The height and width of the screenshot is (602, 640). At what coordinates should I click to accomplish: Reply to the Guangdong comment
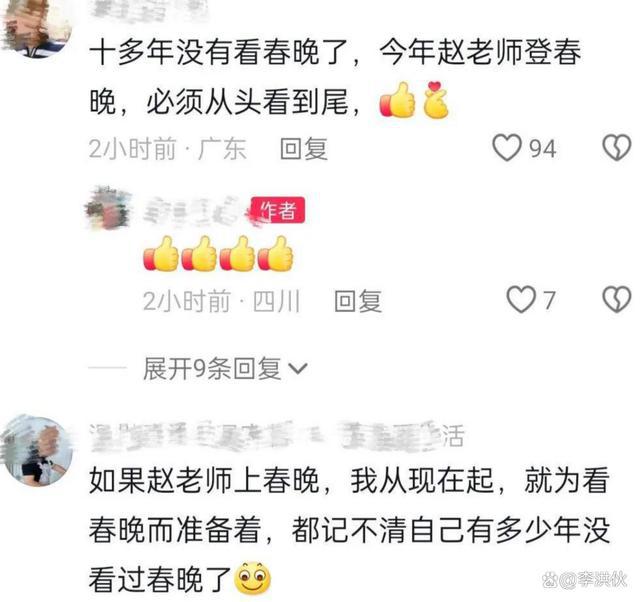[x=304, y=149]
